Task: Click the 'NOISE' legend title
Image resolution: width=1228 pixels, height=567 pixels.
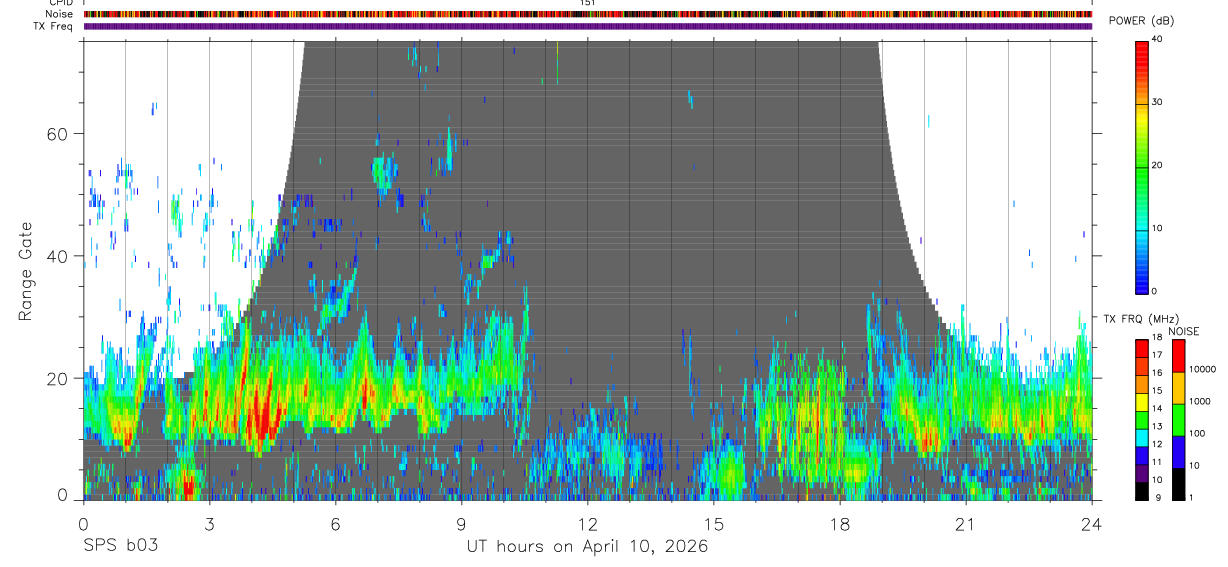Action: coord(1183,332)
